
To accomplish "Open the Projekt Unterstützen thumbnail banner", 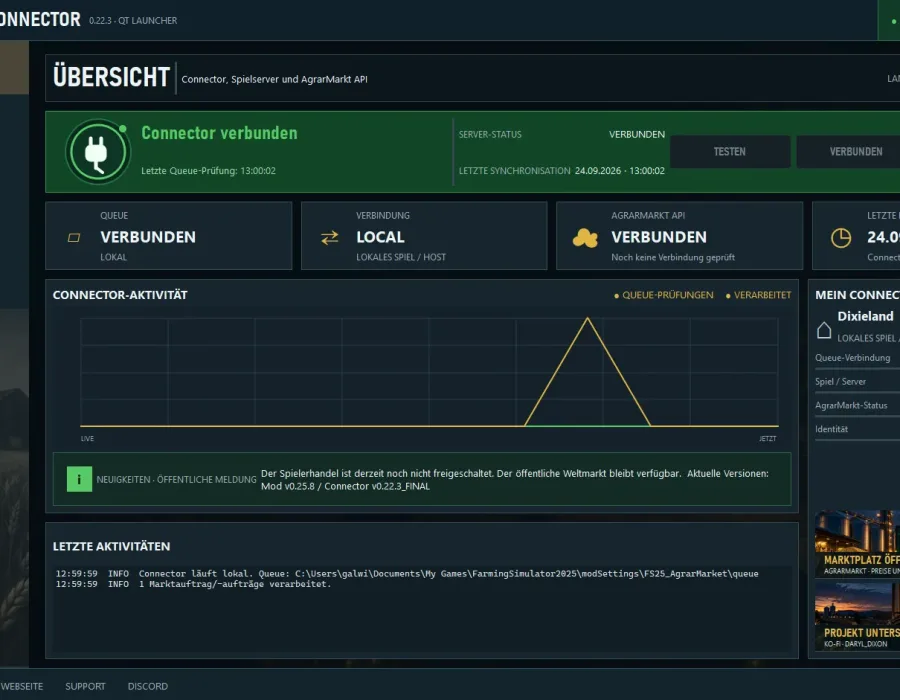I will pyautogui.click(x=857, y=616).
